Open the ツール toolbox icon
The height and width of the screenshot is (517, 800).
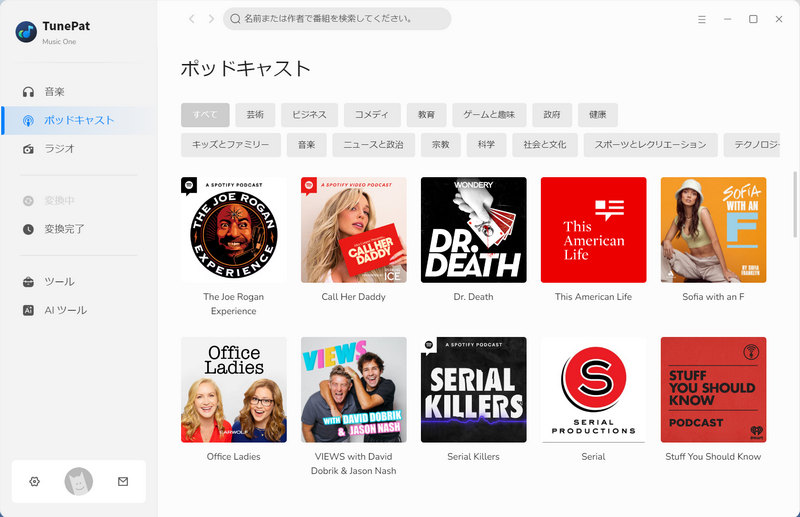(x=29, y=282)
